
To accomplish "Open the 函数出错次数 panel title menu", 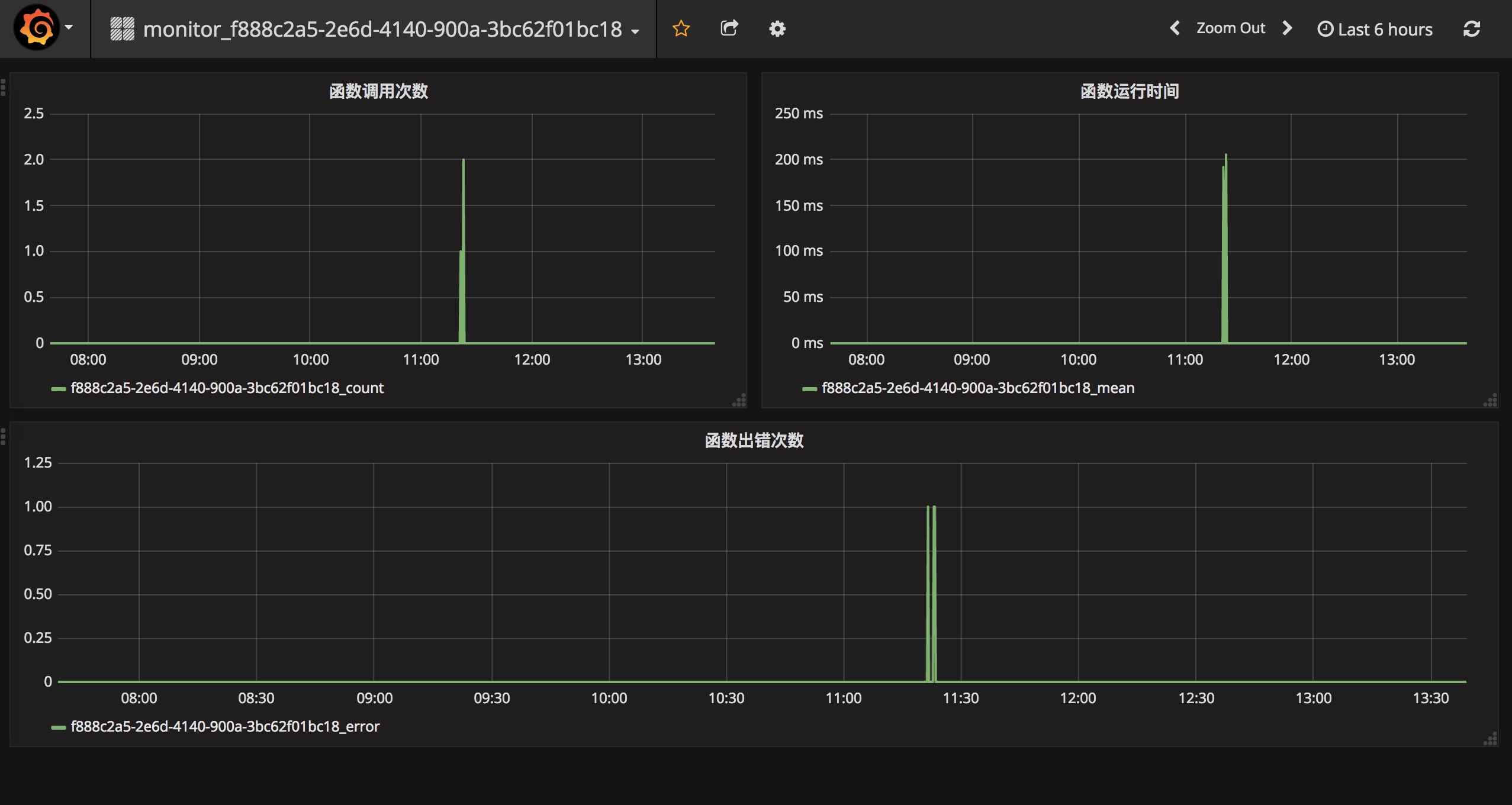I will 754,440.
